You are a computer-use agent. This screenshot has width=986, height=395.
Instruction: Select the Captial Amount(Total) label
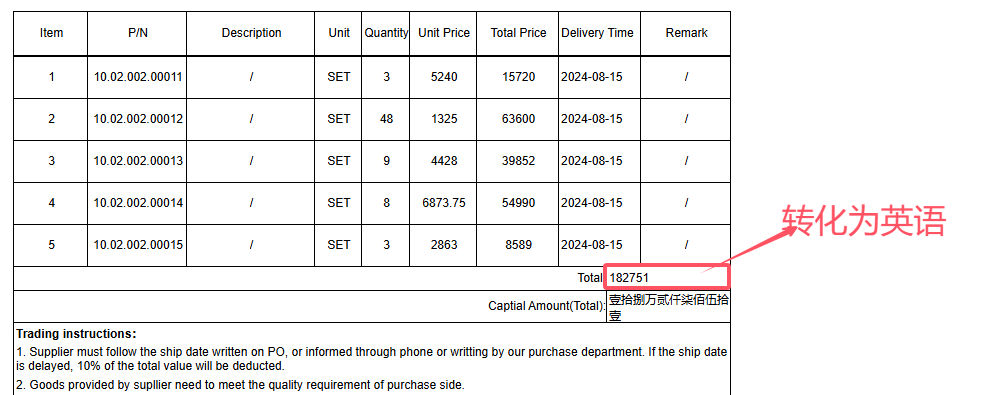pyautogui.click(x=546, y=306)
